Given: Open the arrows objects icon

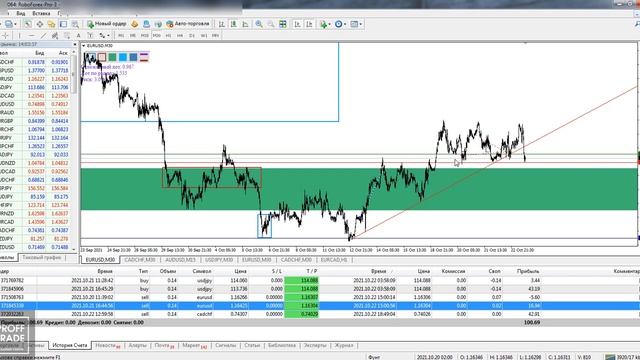Looking at the screenshot, I should [x=102, y=36].
